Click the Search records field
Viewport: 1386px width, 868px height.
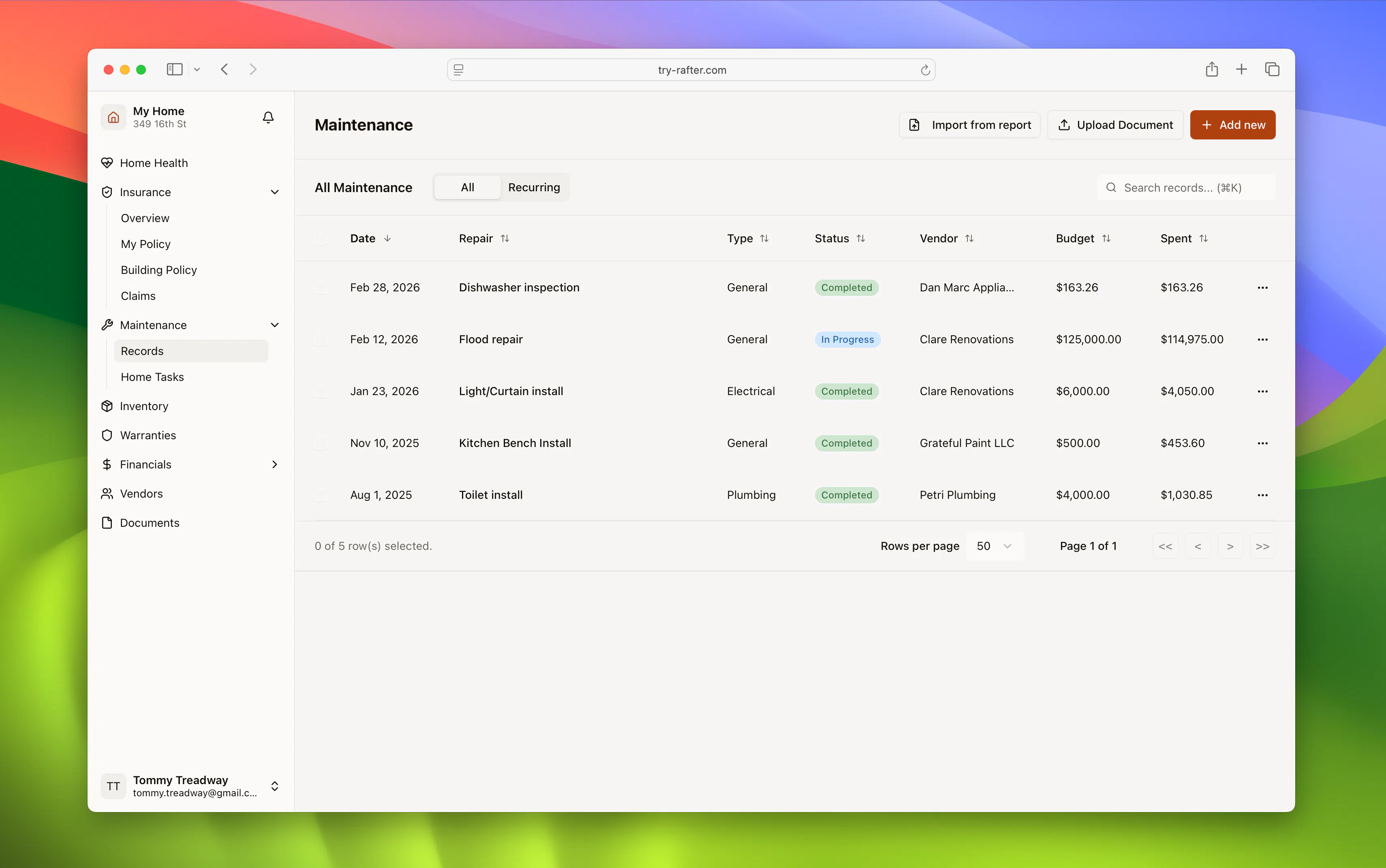pyautogui.click(x=1186, y=188)
